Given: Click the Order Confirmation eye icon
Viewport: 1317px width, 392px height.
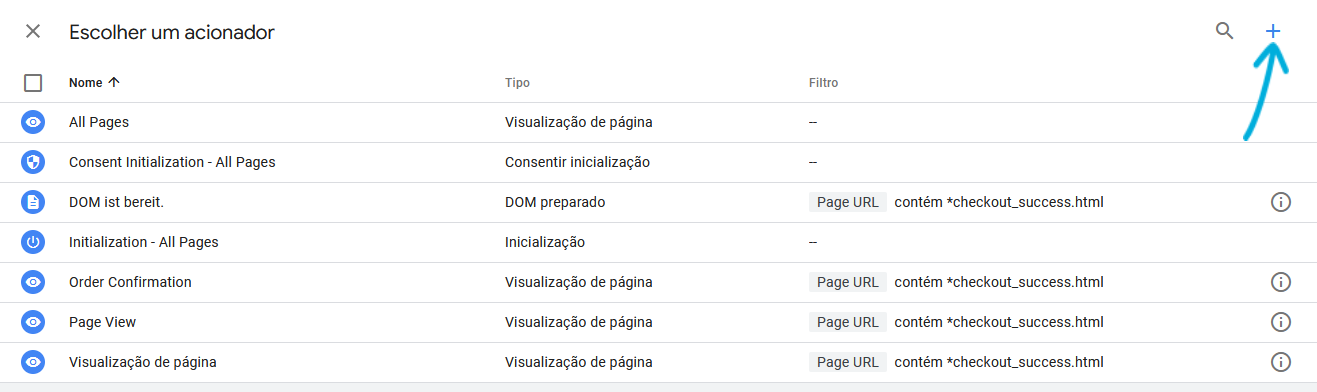Looking at the screenshot, I should point(33,282).
